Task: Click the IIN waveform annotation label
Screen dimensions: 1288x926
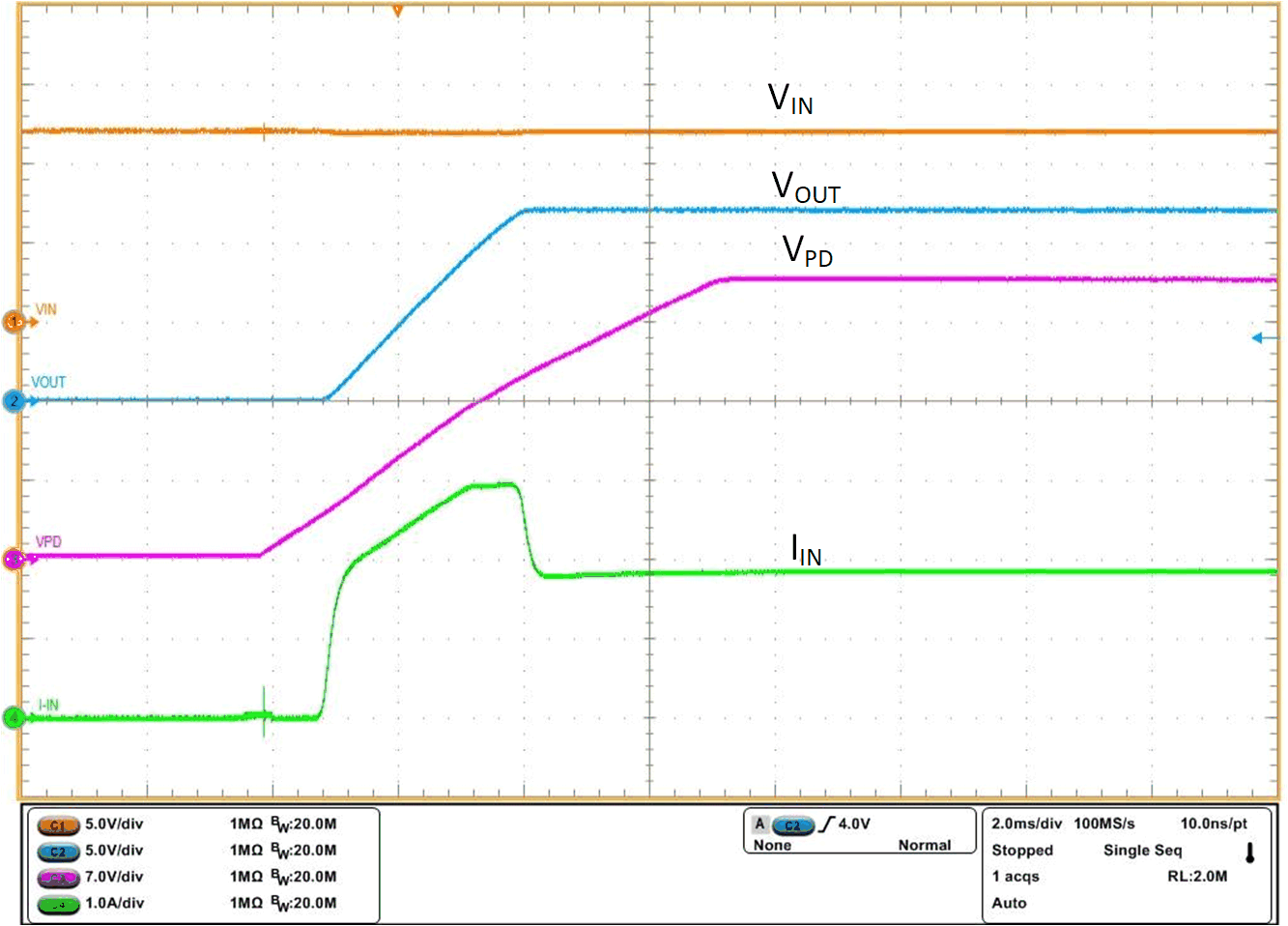Action: click(806, 550)
